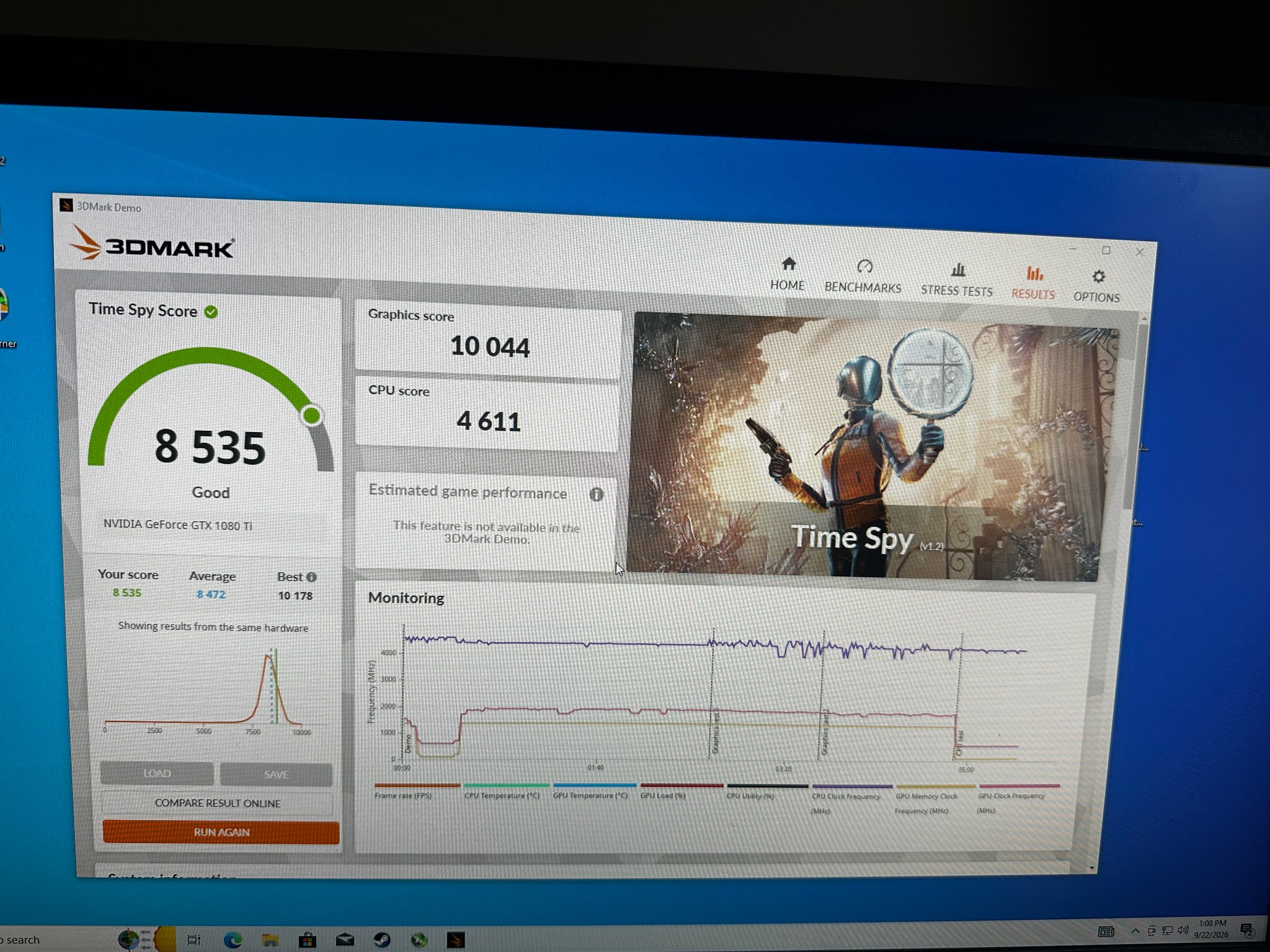This screenshot has height=952, width=1270.
Task: Click the SAVE button
Action: (276, 775)
